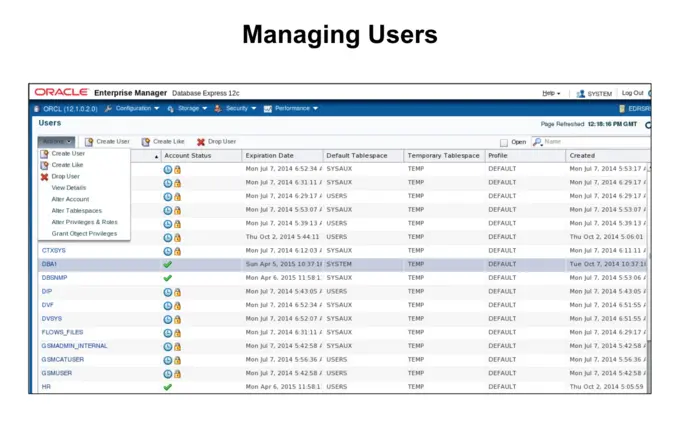Click the green check status icon for DBSNMP
This screenshot has height=424, width=700.
tap(167, 278)
